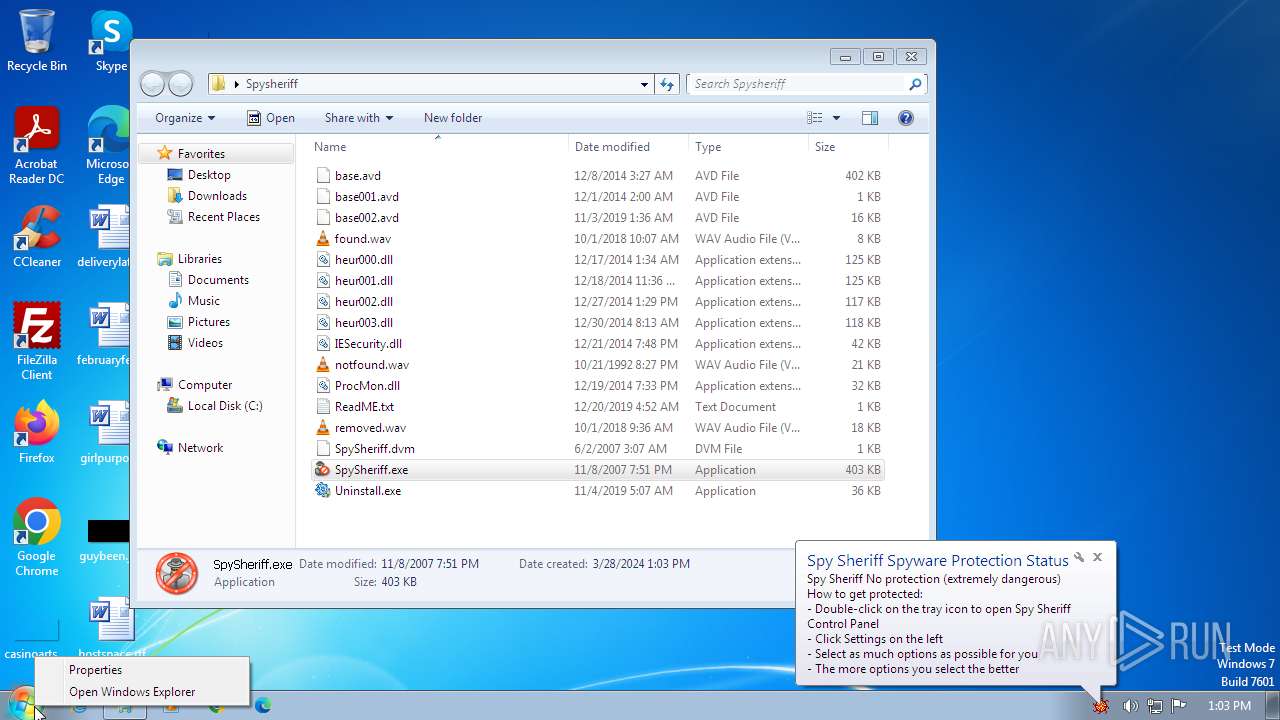This screenshot has height=720, width=1280.
Task: Select the SpySheriff.exe application file
Action: pos(597,470)
